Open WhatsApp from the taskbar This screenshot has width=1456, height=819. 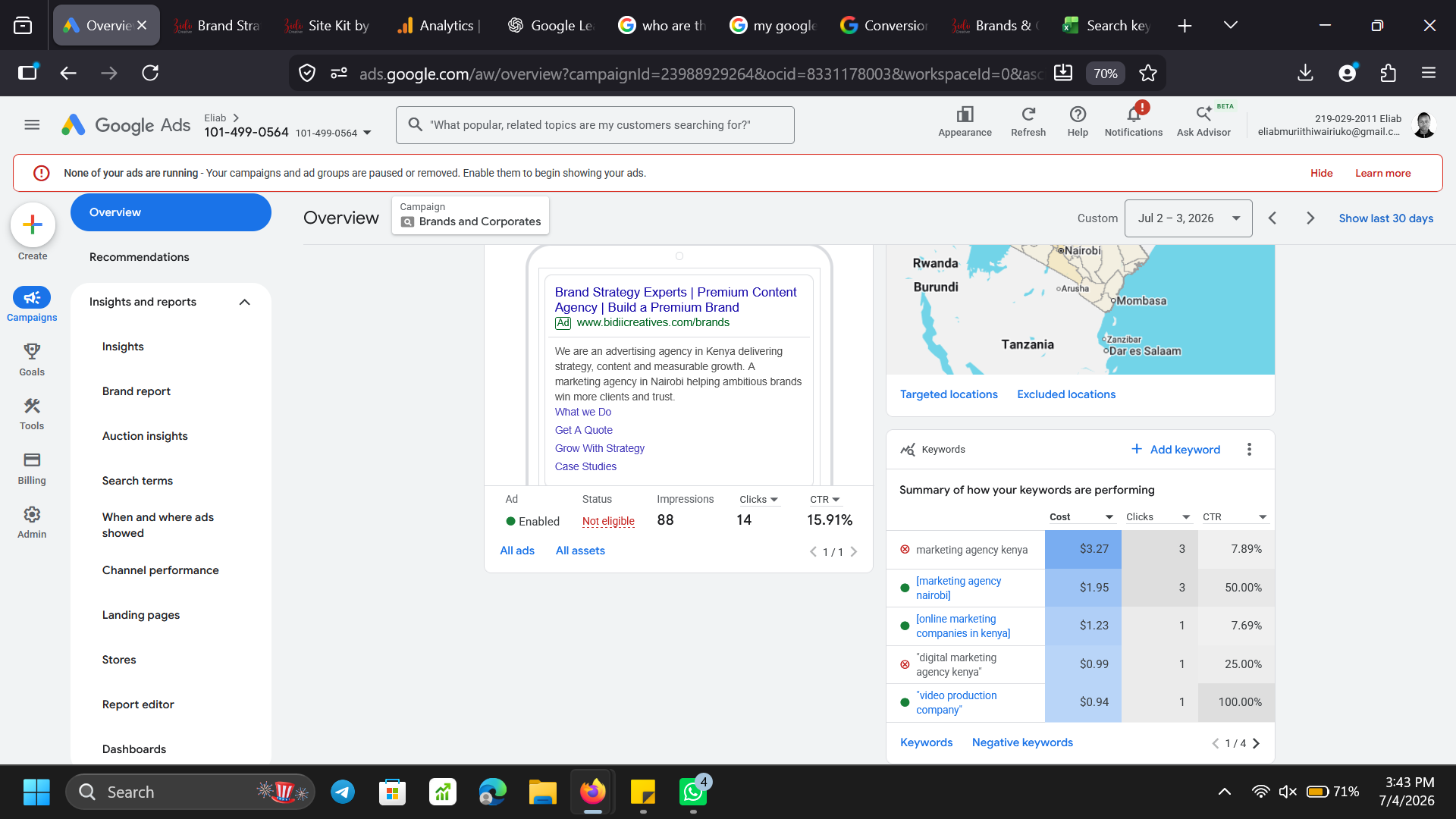point(693,792)
